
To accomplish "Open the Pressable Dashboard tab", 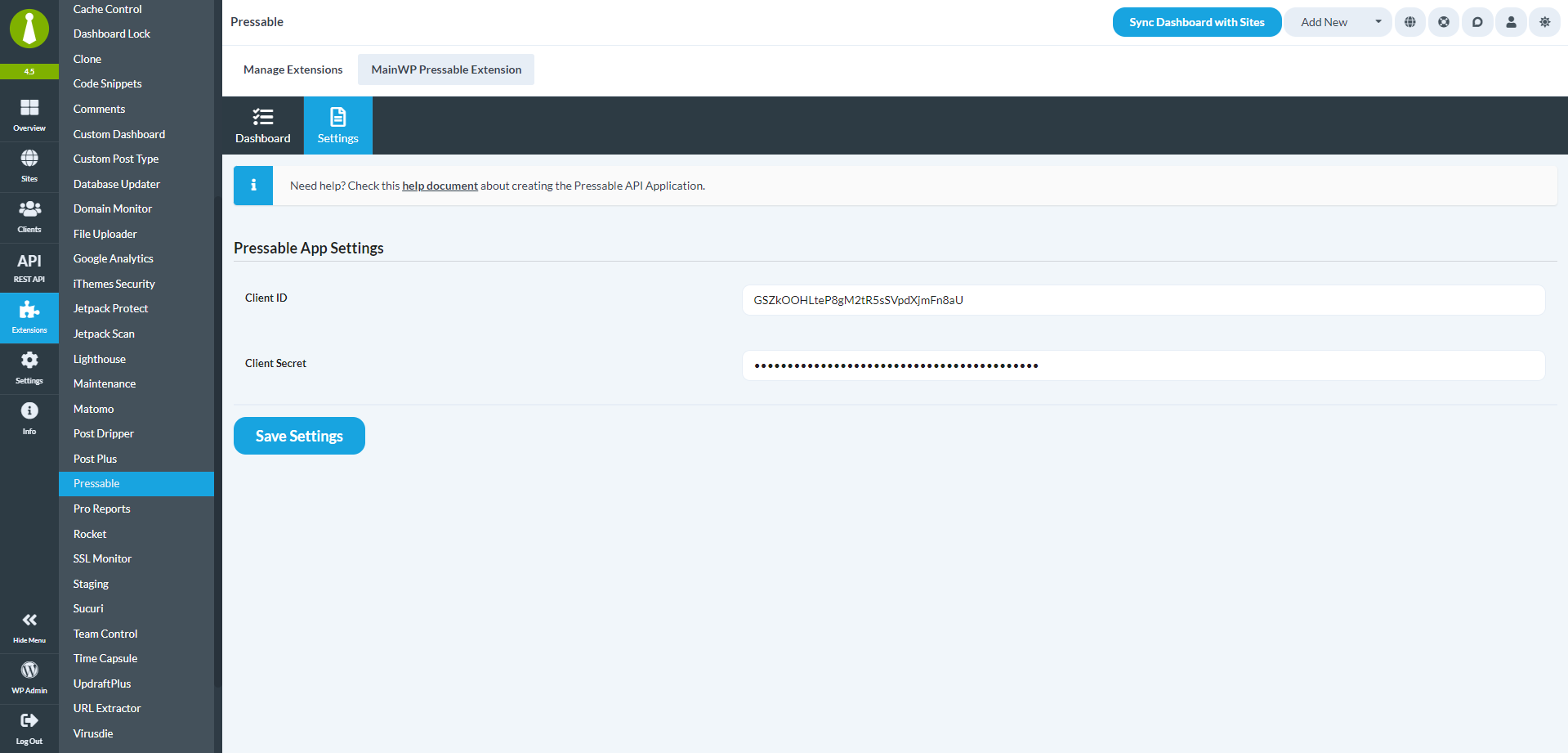I will (x=263, y=126).
